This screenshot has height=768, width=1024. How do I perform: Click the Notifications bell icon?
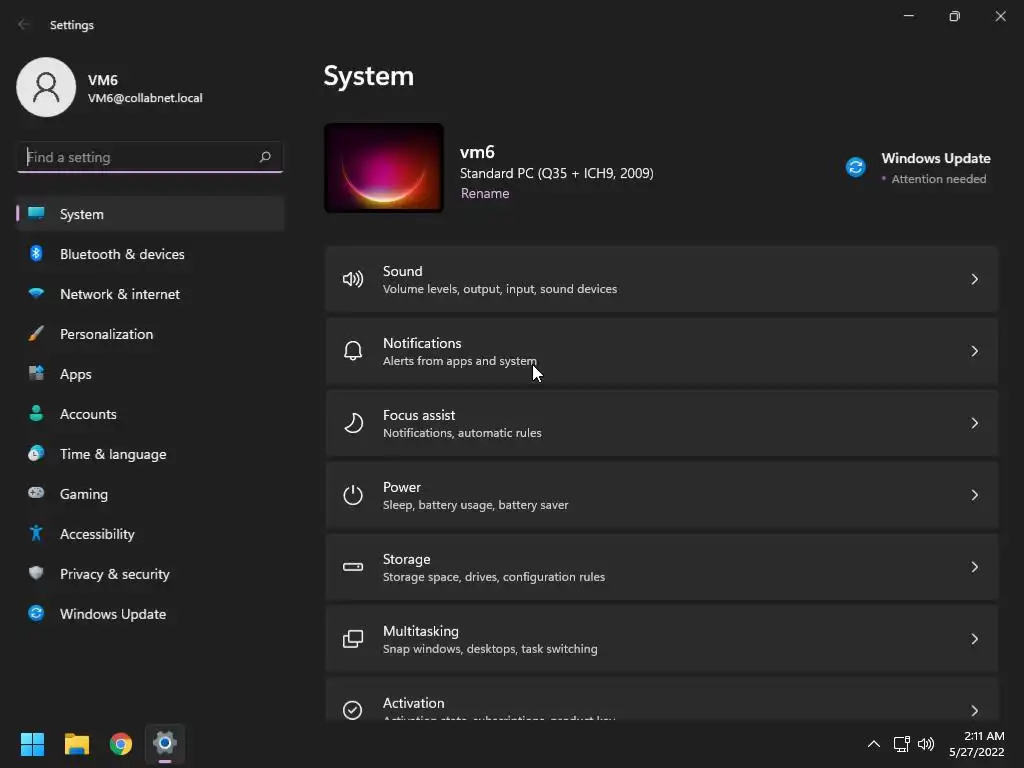coord(353,351)
